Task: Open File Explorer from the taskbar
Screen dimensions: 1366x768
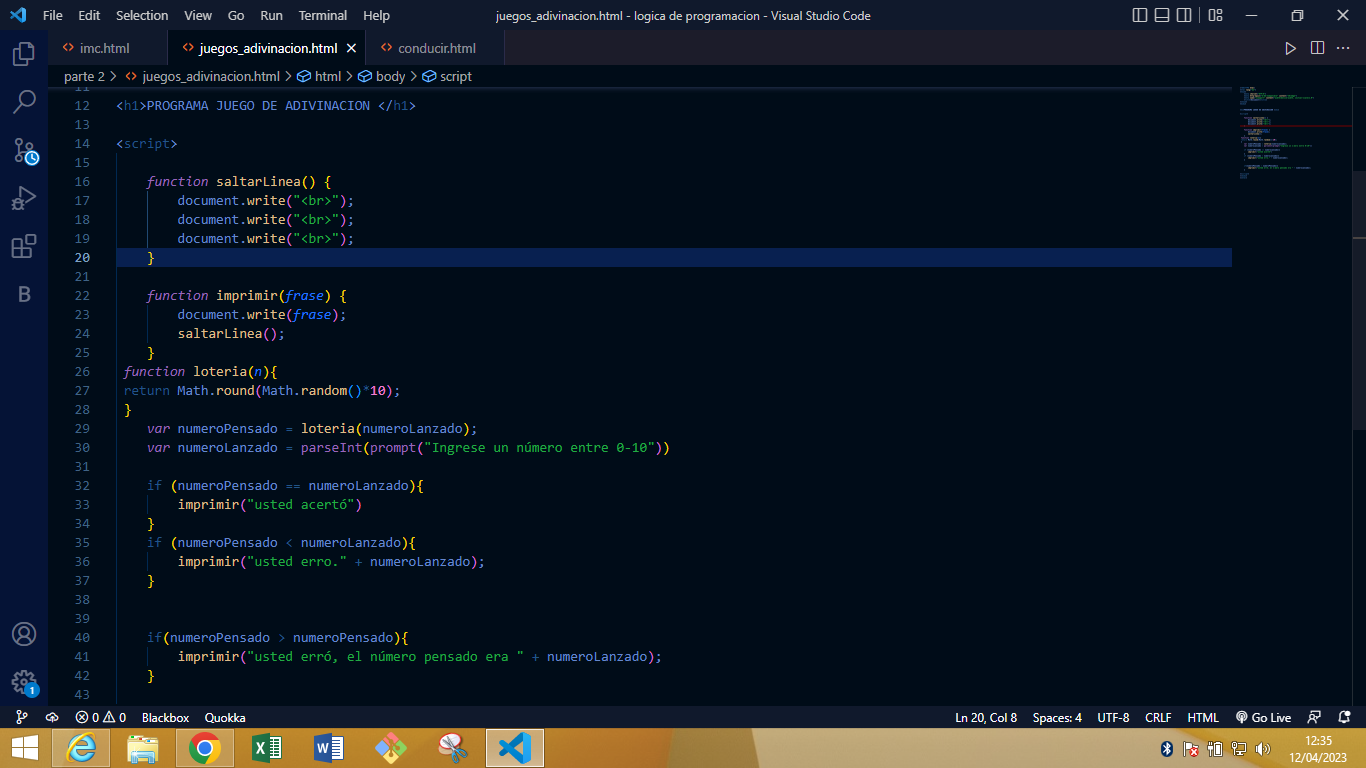Action: [143, 748]
